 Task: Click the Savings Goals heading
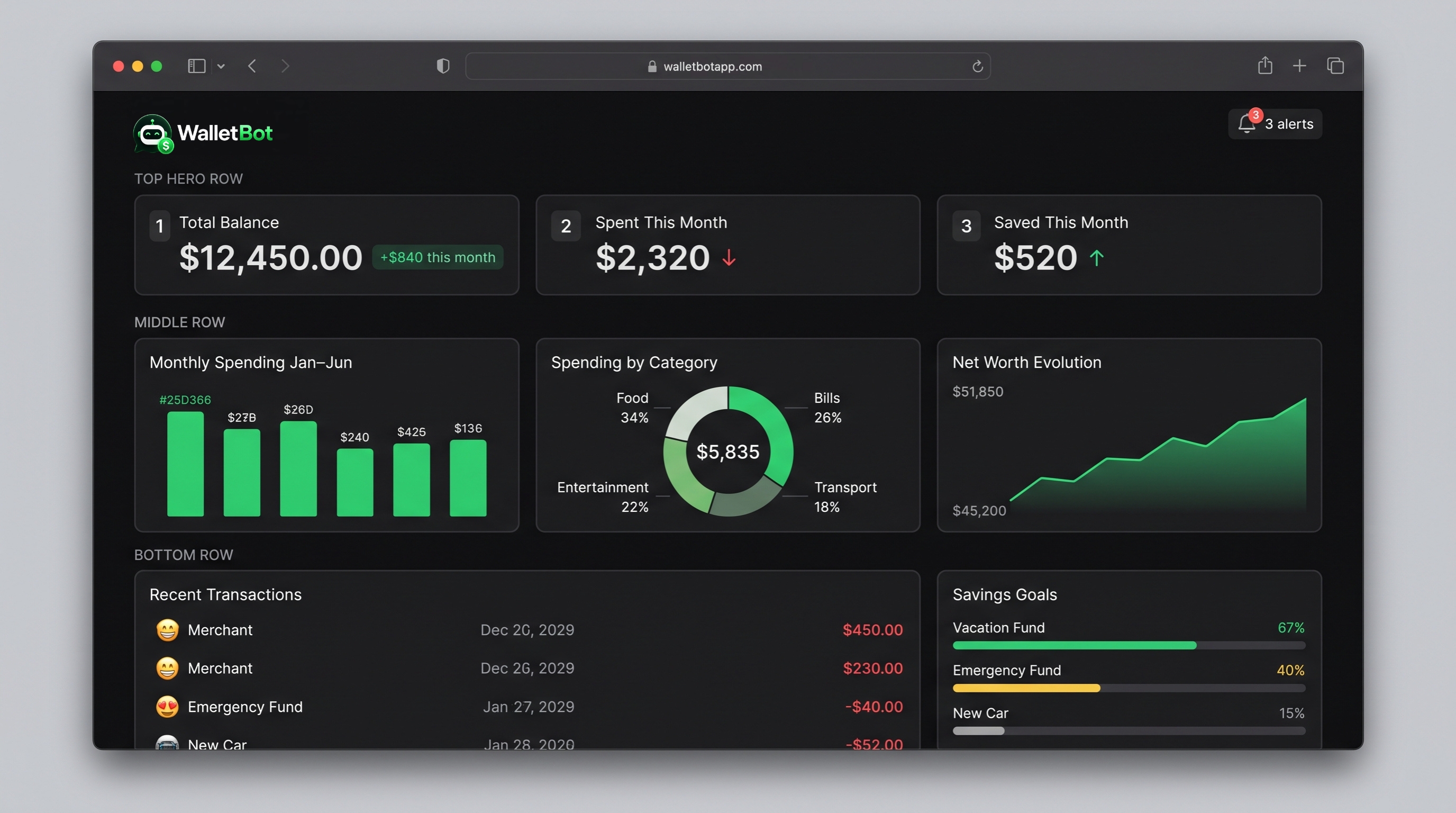(1004, 595)
